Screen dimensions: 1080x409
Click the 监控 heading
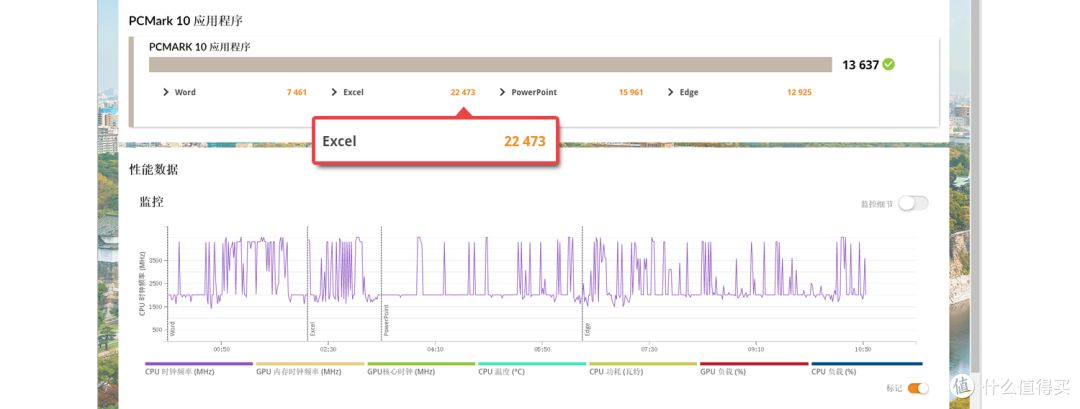pos(152,202)
